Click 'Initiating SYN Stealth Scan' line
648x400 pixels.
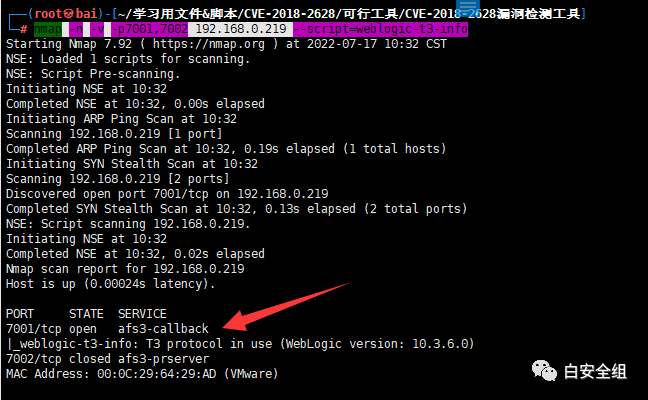click(x=132, y=164)
